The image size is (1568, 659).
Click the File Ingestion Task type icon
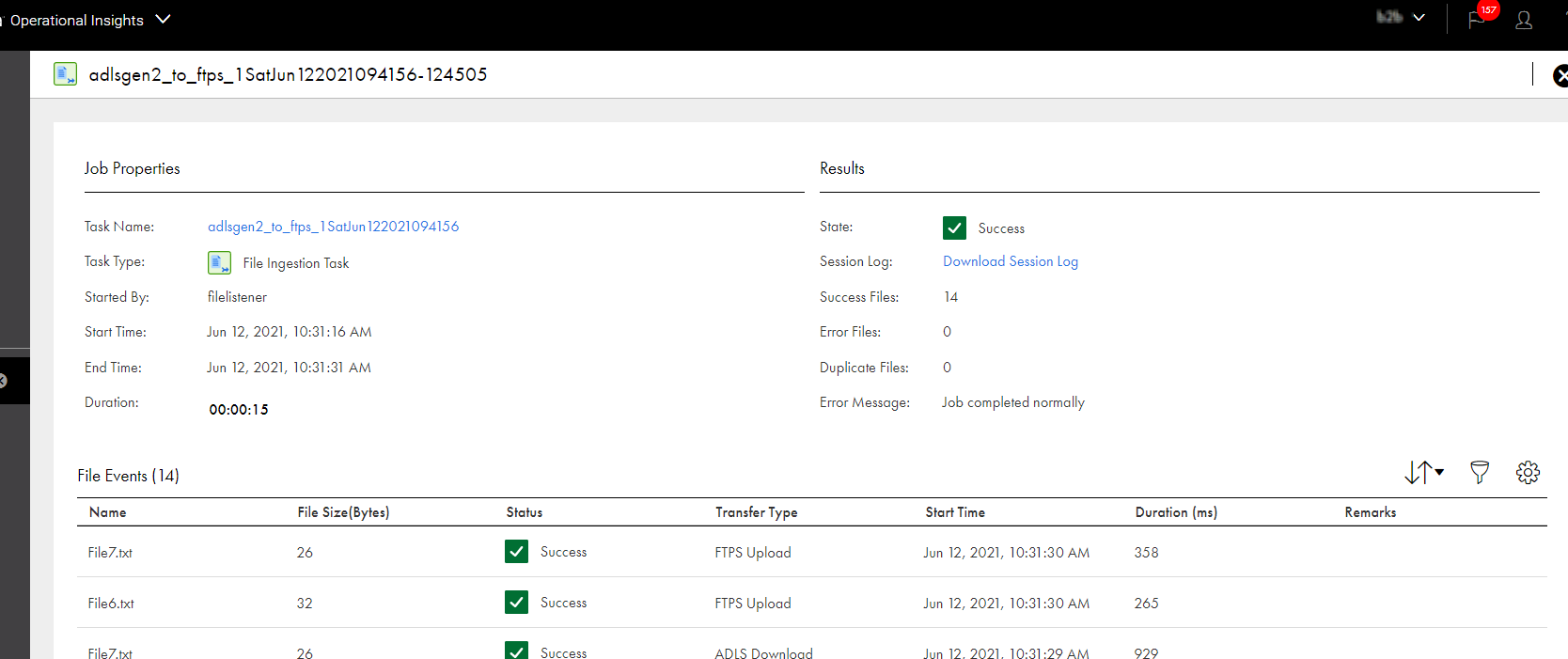click(x=219, y=262)
